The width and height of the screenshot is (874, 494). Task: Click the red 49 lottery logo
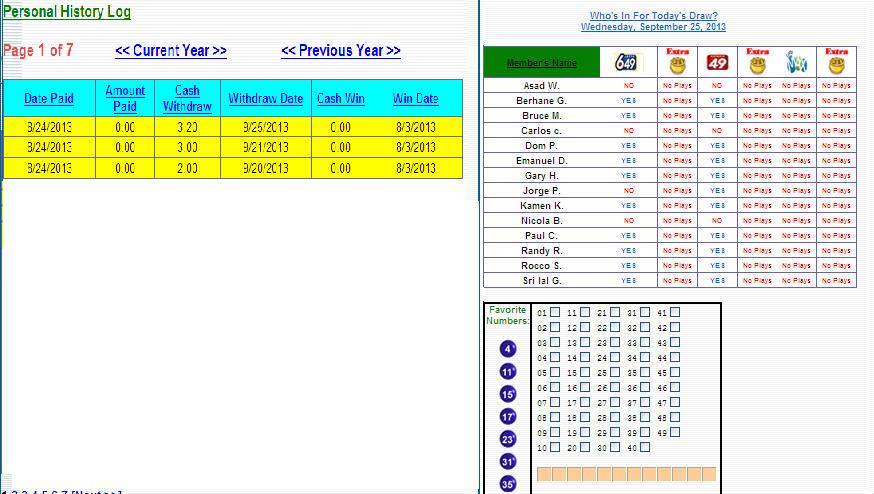tap(717, 64)
